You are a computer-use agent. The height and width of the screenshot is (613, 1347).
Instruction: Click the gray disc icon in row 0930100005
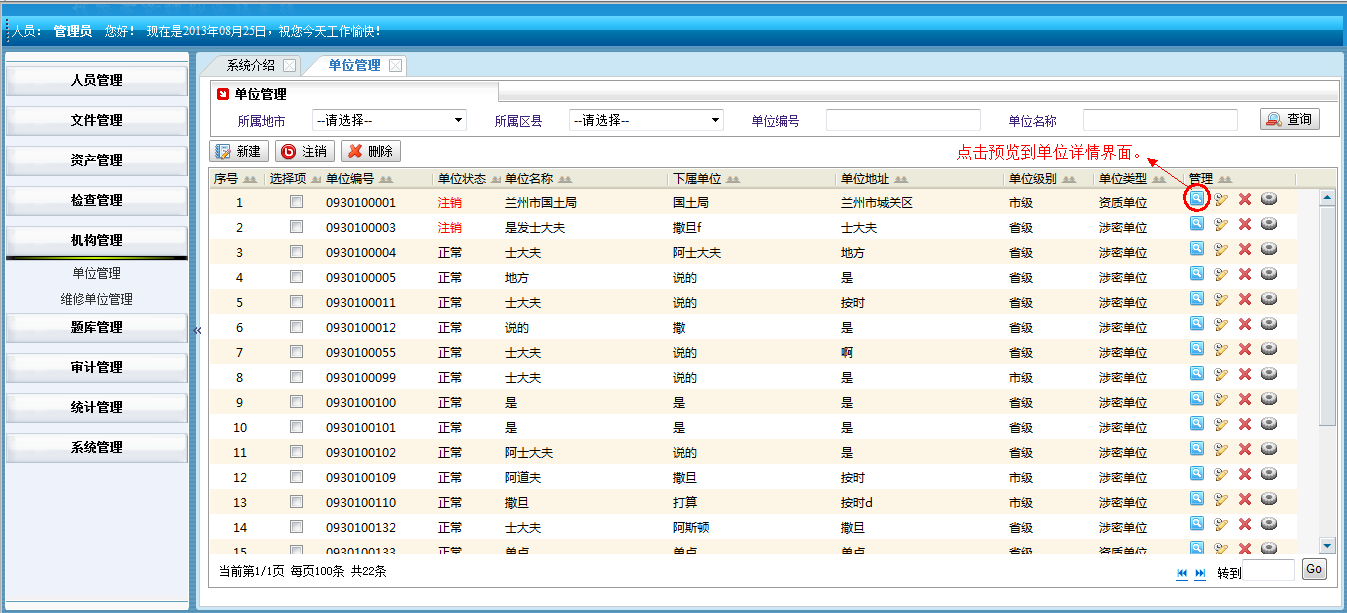(x=1269, y=273)
